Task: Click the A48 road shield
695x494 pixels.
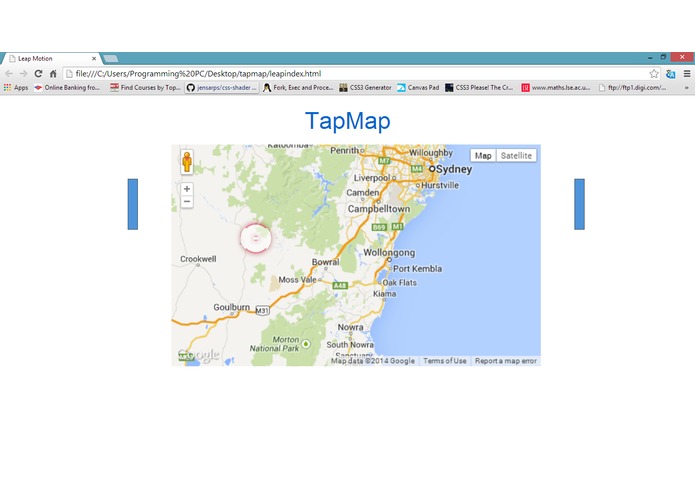Action: (x=340, y=285)
